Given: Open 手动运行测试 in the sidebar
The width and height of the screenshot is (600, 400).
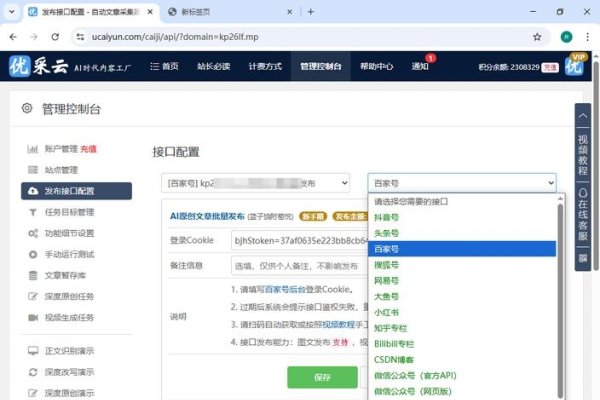Looking at the screenshot, I should tap(69, 254).
